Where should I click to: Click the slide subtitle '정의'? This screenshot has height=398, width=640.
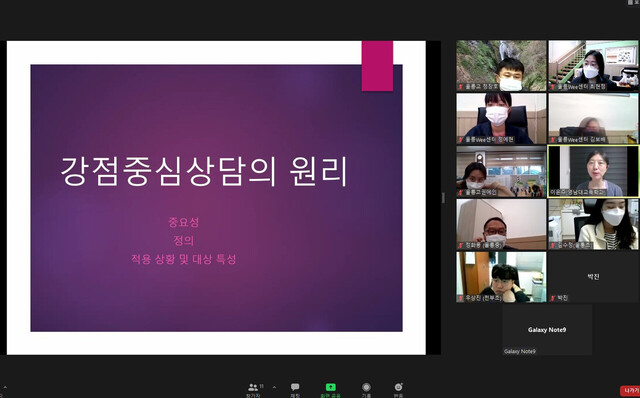183,240
